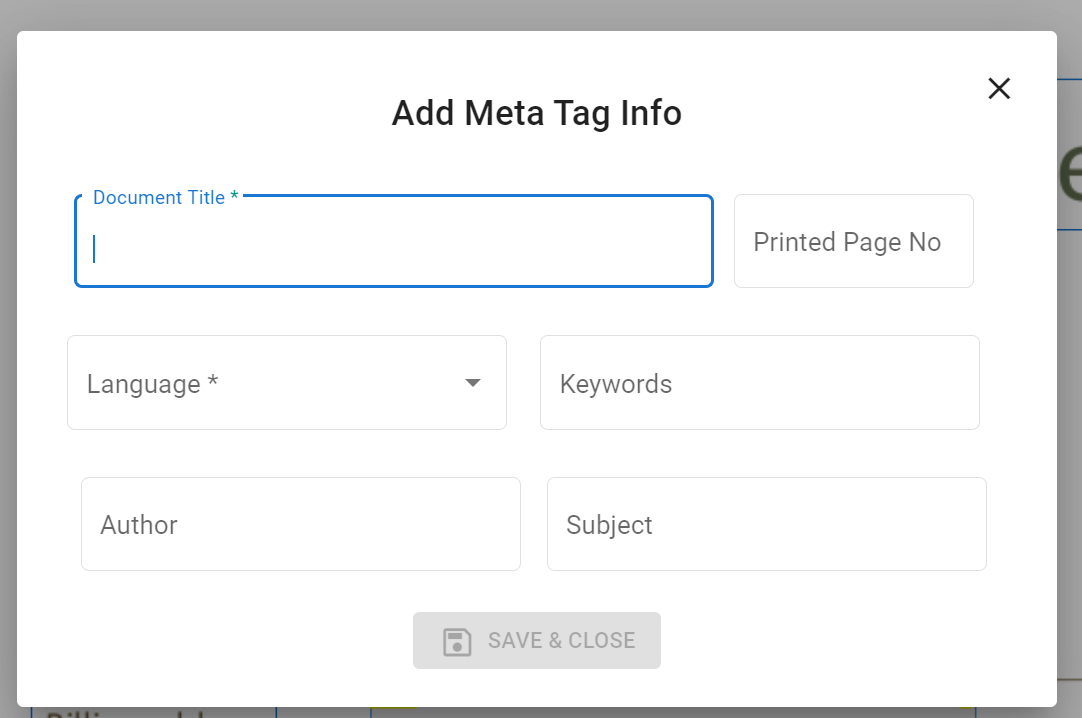Click the "Add Meta Tag Info" heading
The image size is (1082, 718).
[536, 113]
